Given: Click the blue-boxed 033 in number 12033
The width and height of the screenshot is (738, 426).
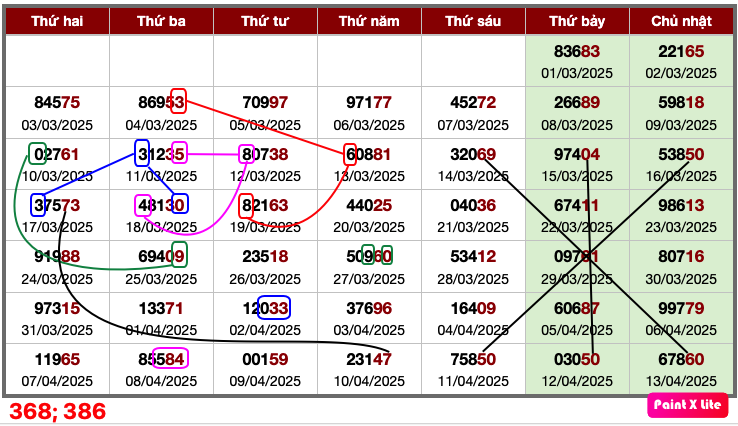Looking at the screenshot, I should 274,307.
